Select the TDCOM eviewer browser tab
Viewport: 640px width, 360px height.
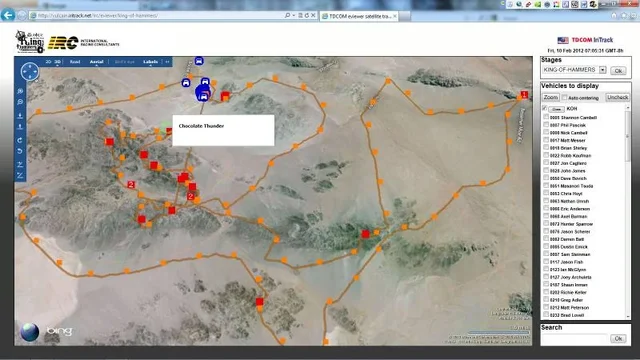[359, 16]
